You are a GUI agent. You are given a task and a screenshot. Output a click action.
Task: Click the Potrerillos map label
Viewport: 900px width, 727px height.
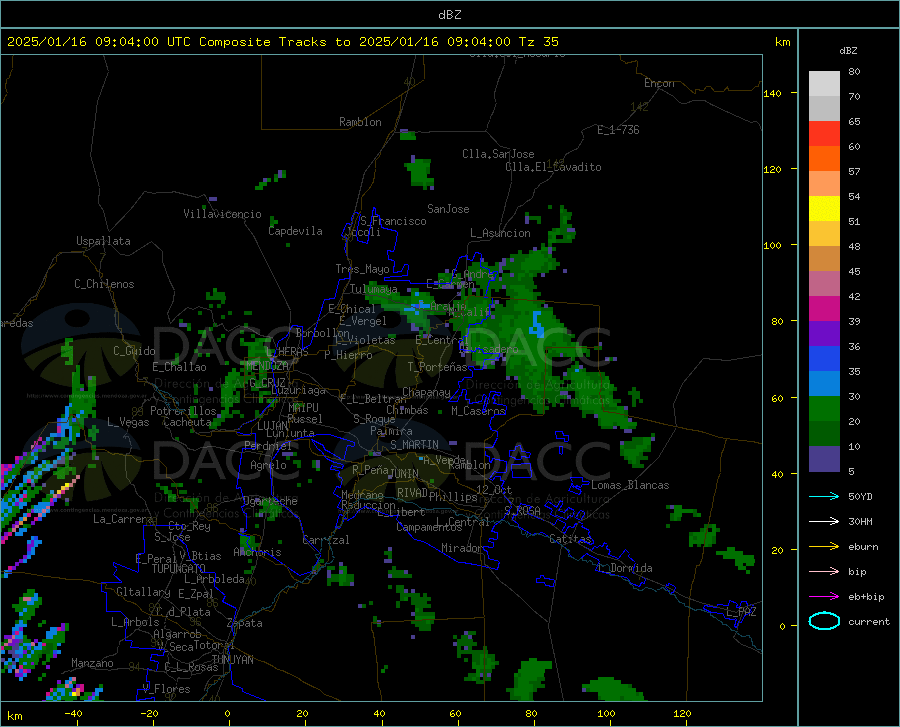[183, 411]
